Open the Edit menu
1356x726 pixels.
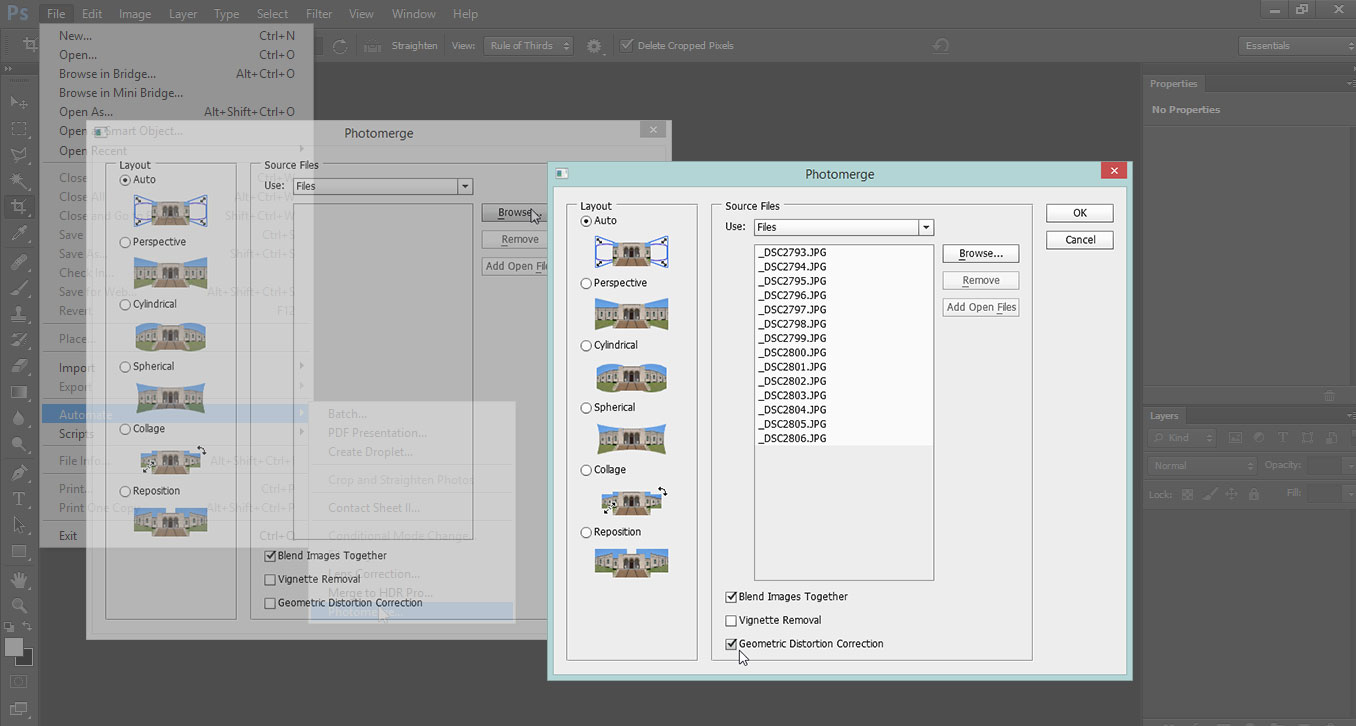coord(92,14)
